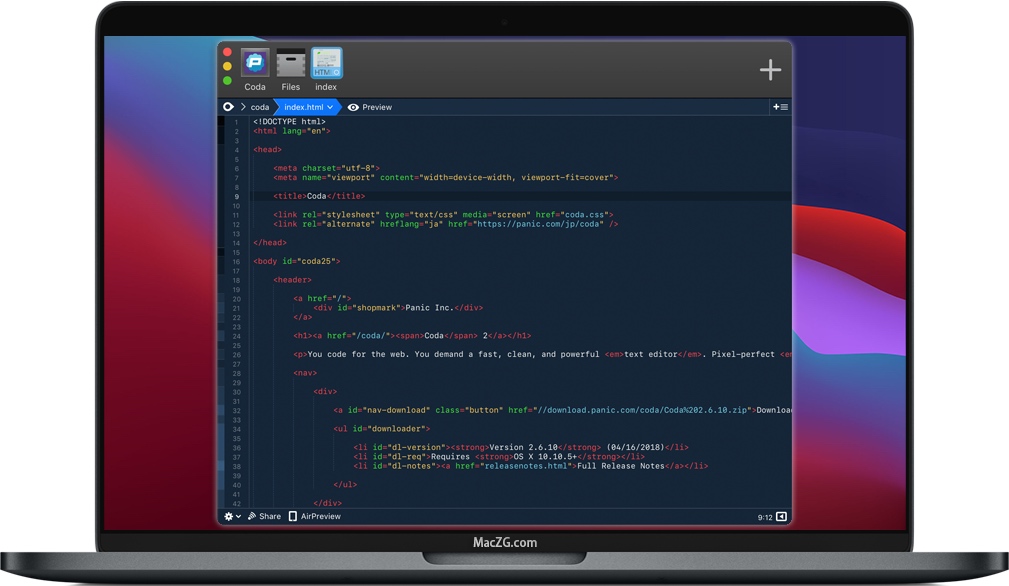Click line number 9 in the gutter
The width and height of the screenshot is (1009, 586).
[236, 195]
